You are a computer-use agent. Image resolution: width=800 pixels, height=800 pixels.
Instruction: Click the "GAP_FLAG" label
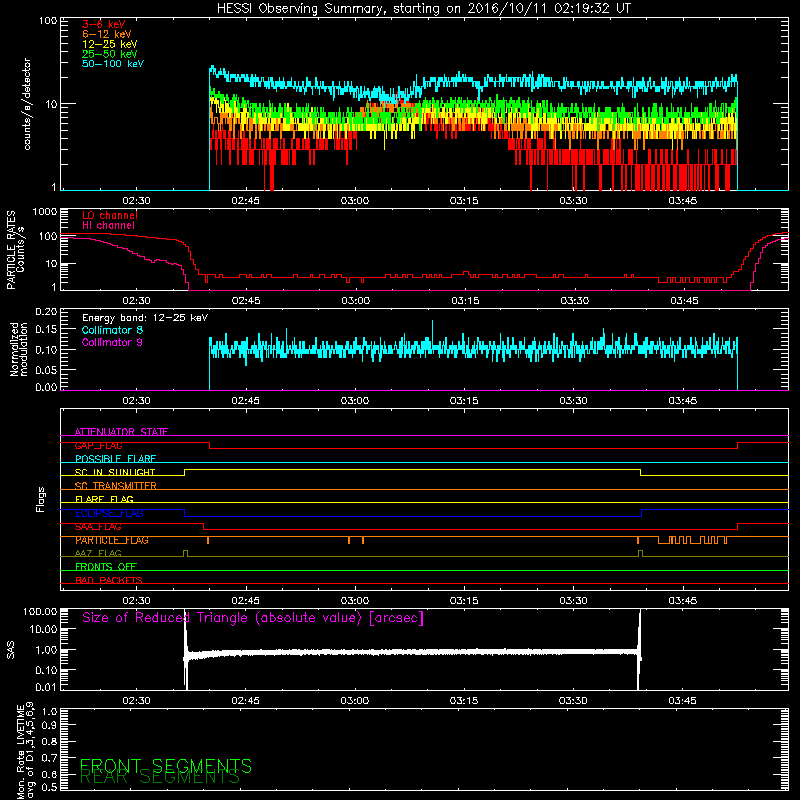click(x=98, y=445)
